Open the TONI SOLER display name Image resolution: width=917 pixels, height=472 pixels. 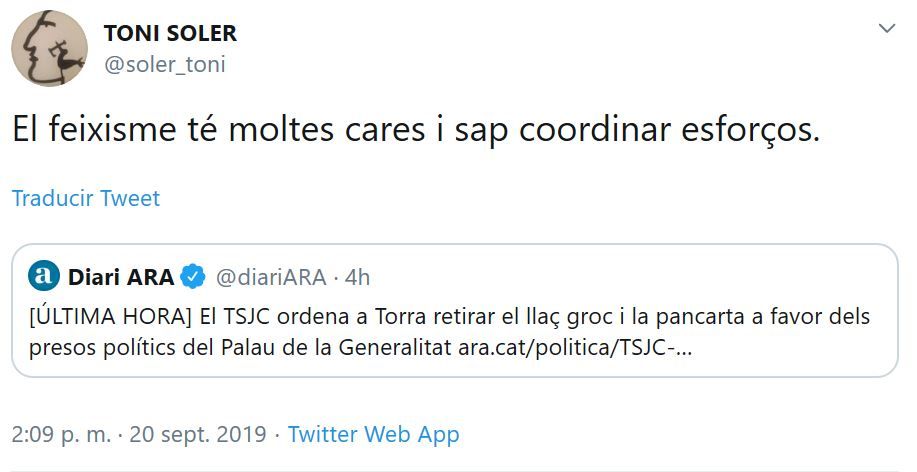pyautogui.click(x=170, y=33)
